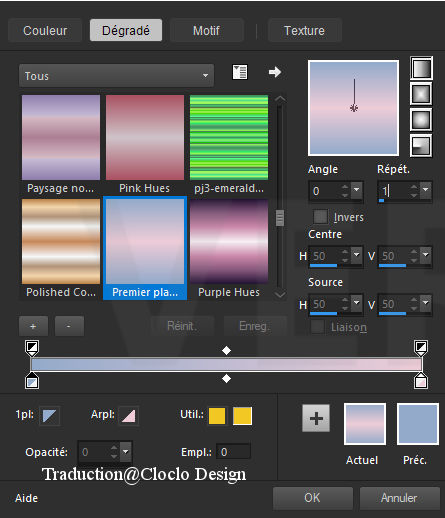This screenshot has width=445, height=518.
Task: Open the Tous category dropdown
Action: pyautogui.click(x=116, y=76)
